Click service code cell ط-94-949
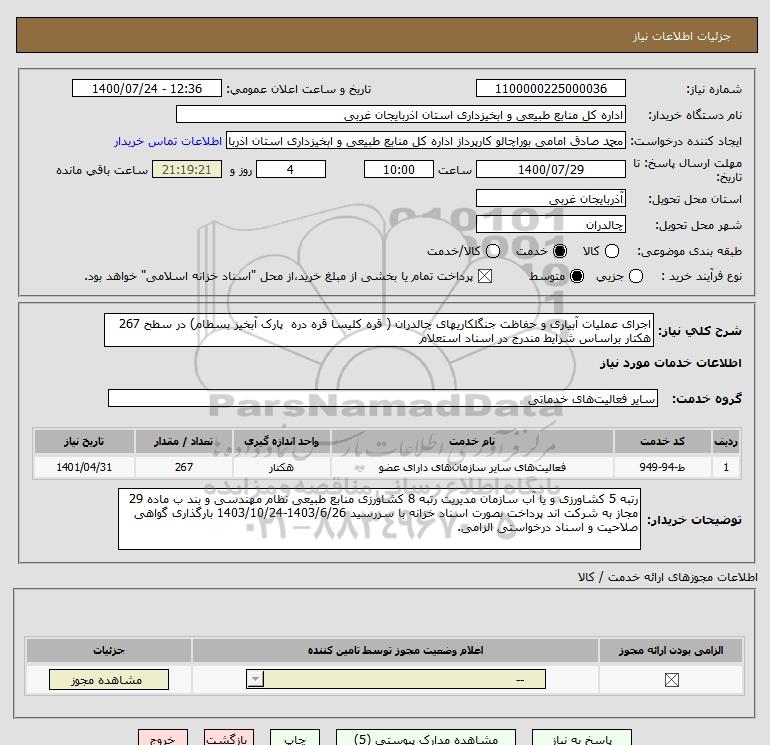 [662, 467]
